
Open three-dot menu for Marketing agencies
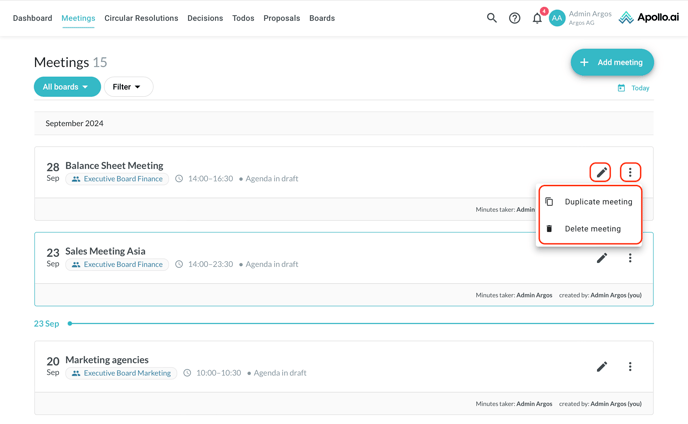(x=630, y=367)
